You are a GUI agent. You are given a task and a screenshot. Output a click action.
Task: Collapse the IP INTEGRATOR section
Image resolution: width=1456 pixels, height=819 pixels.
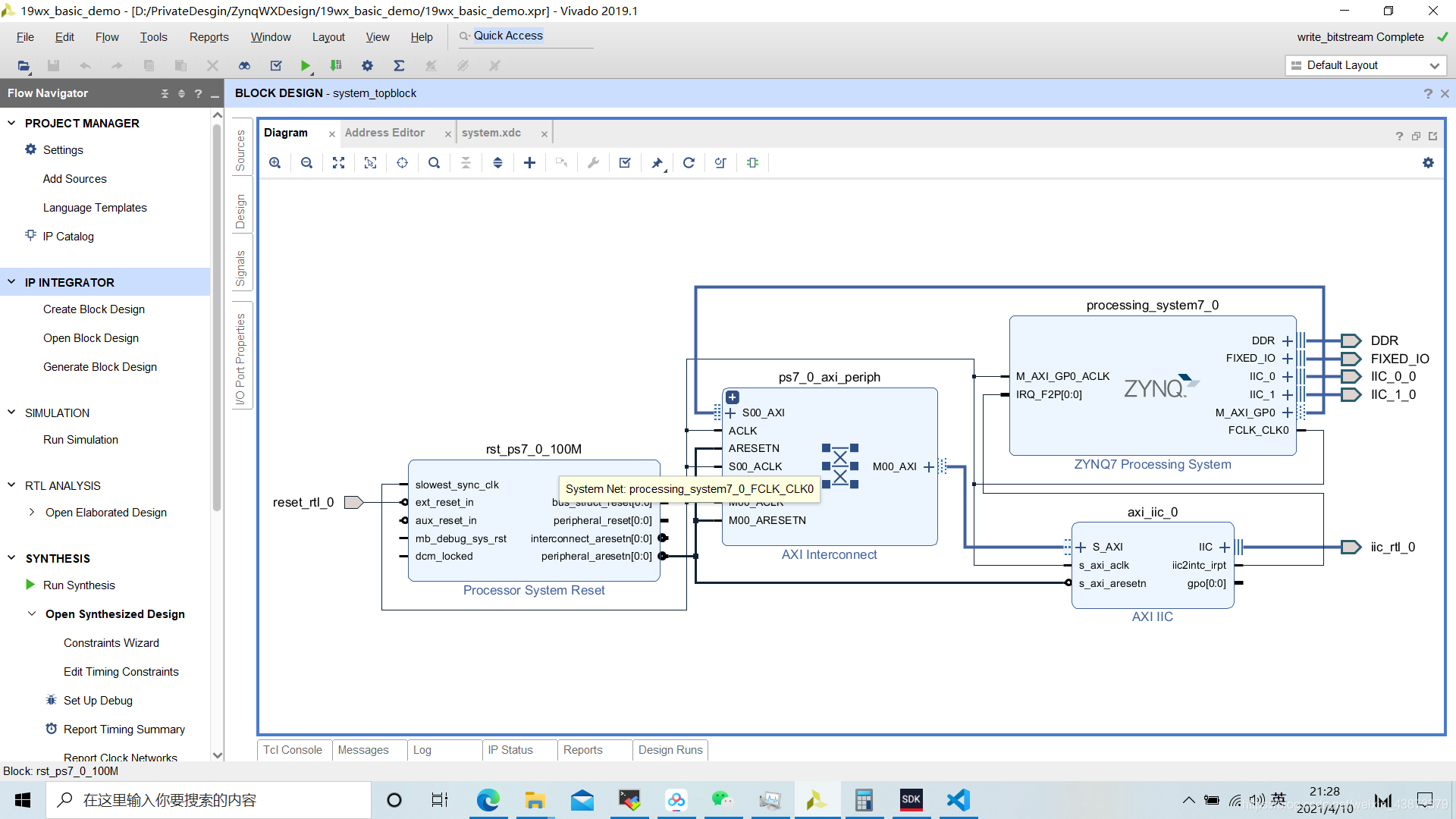pos(11,282)
